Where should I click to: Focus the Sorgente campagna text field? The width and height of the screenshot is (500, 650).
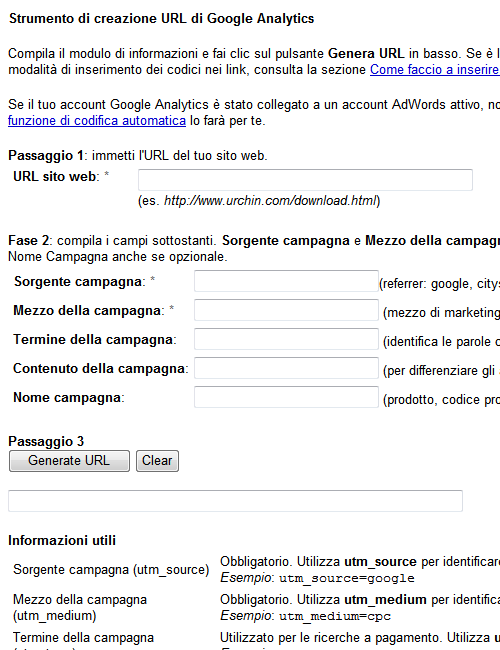286,281
